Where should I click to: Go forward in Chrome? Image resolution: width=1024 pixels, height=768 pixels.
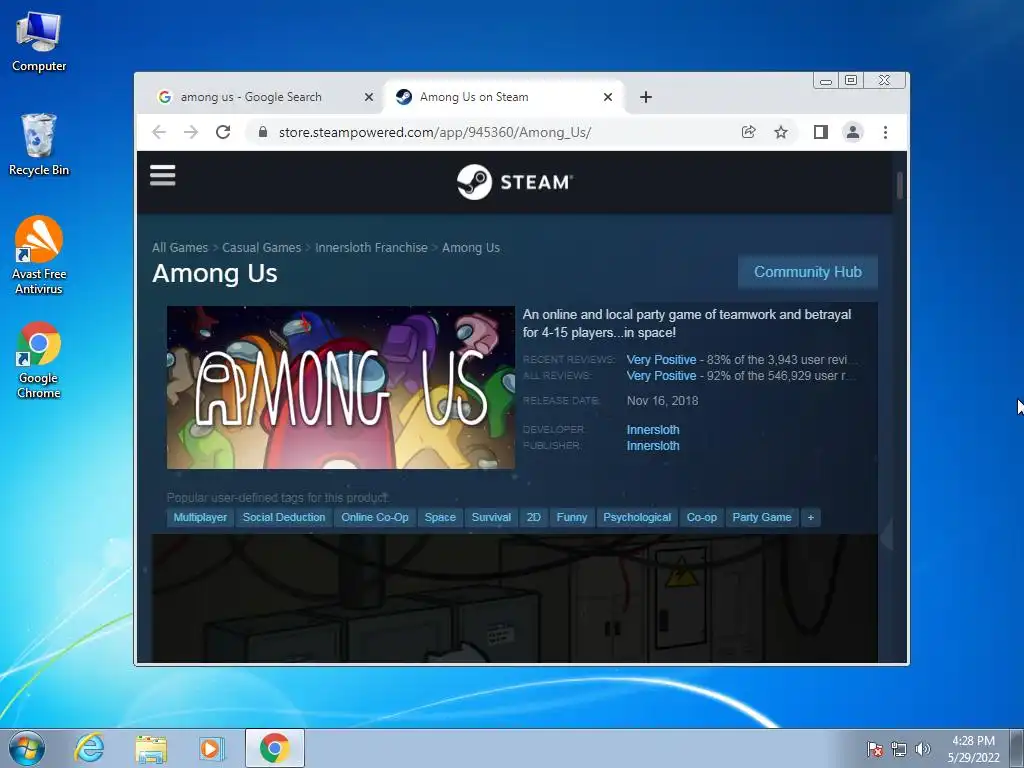pyautogui.click(x=191, y=133)
